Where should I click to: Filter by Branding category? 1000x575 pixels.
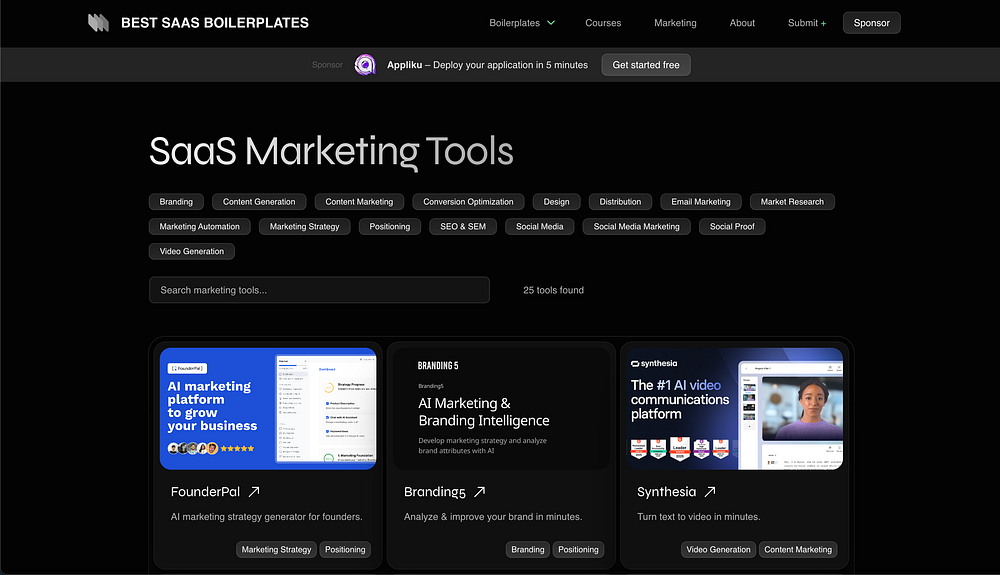click(176, 201)
